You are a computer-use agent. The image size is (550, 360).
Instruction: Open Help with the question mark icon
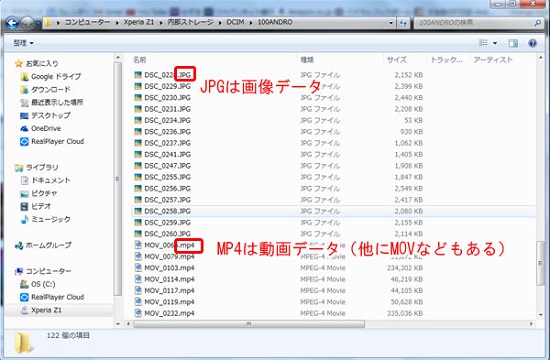point(532,43)
